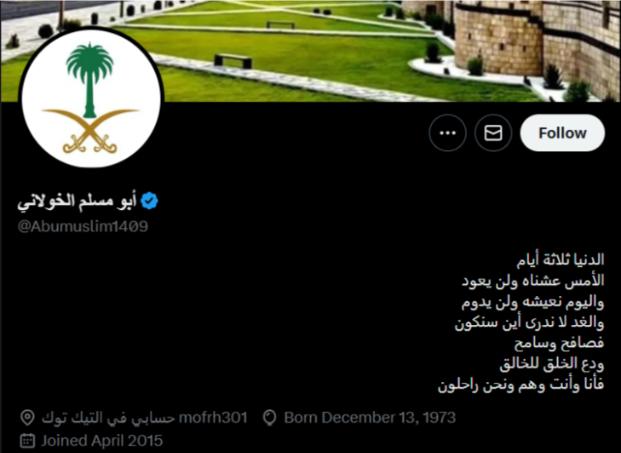Open the palm tree and swords profile picture

(x=91, y=98)
